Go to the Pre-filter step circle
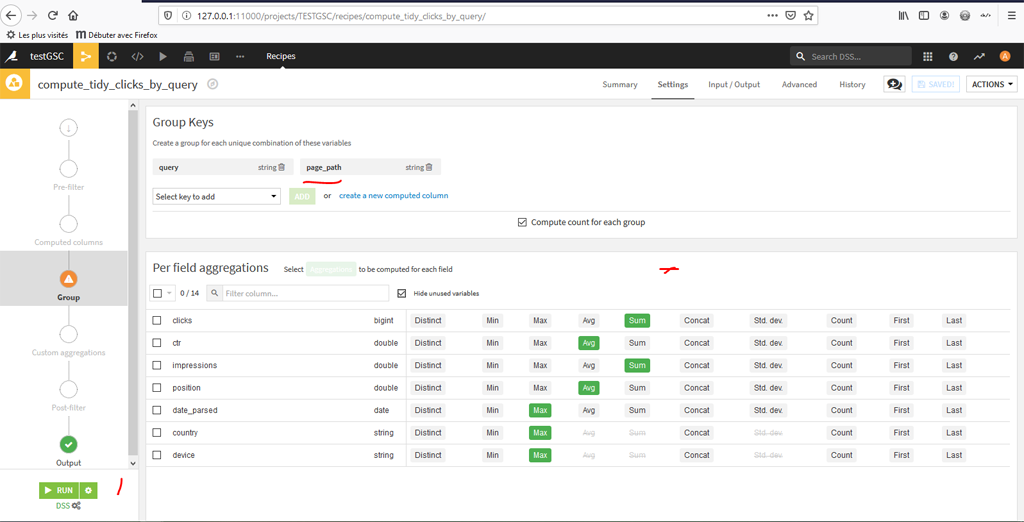The image size is (1024, 522). pyautogui.click(x=69, y=169)
